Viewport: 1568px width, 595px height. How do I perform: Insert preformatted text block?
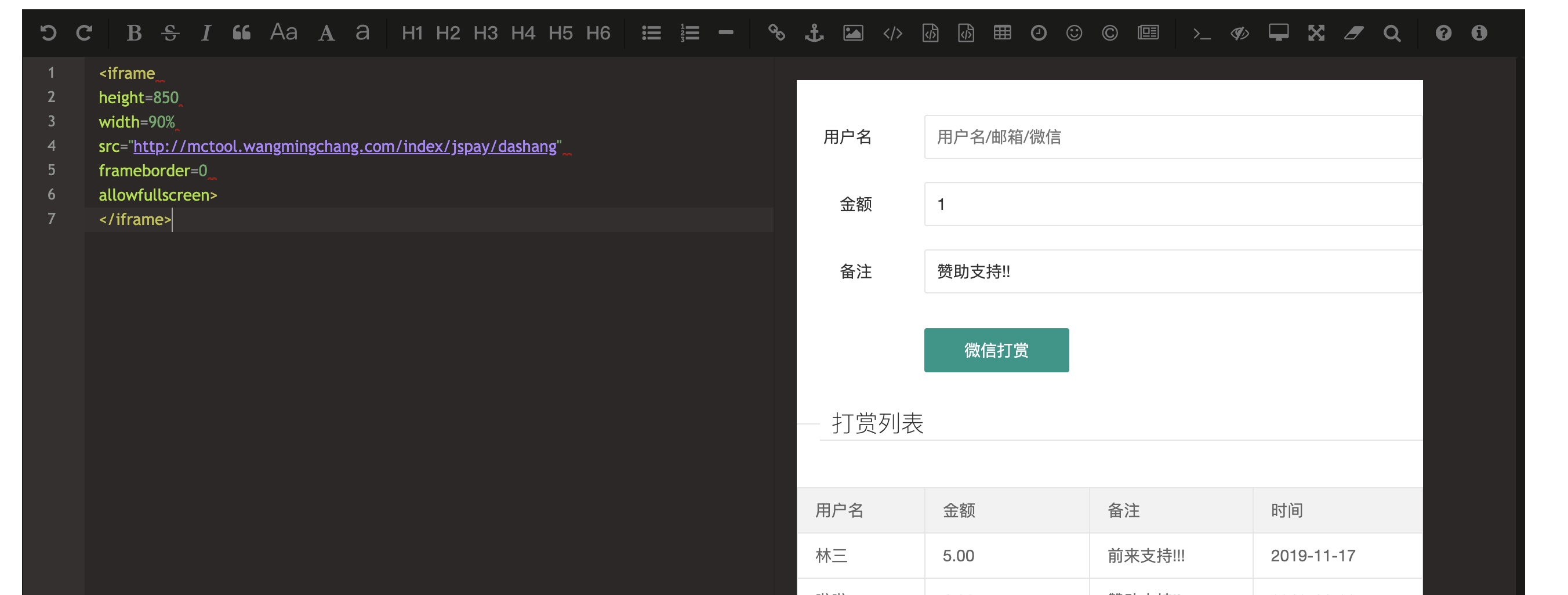pyautogui.click(x=930, y=33)
